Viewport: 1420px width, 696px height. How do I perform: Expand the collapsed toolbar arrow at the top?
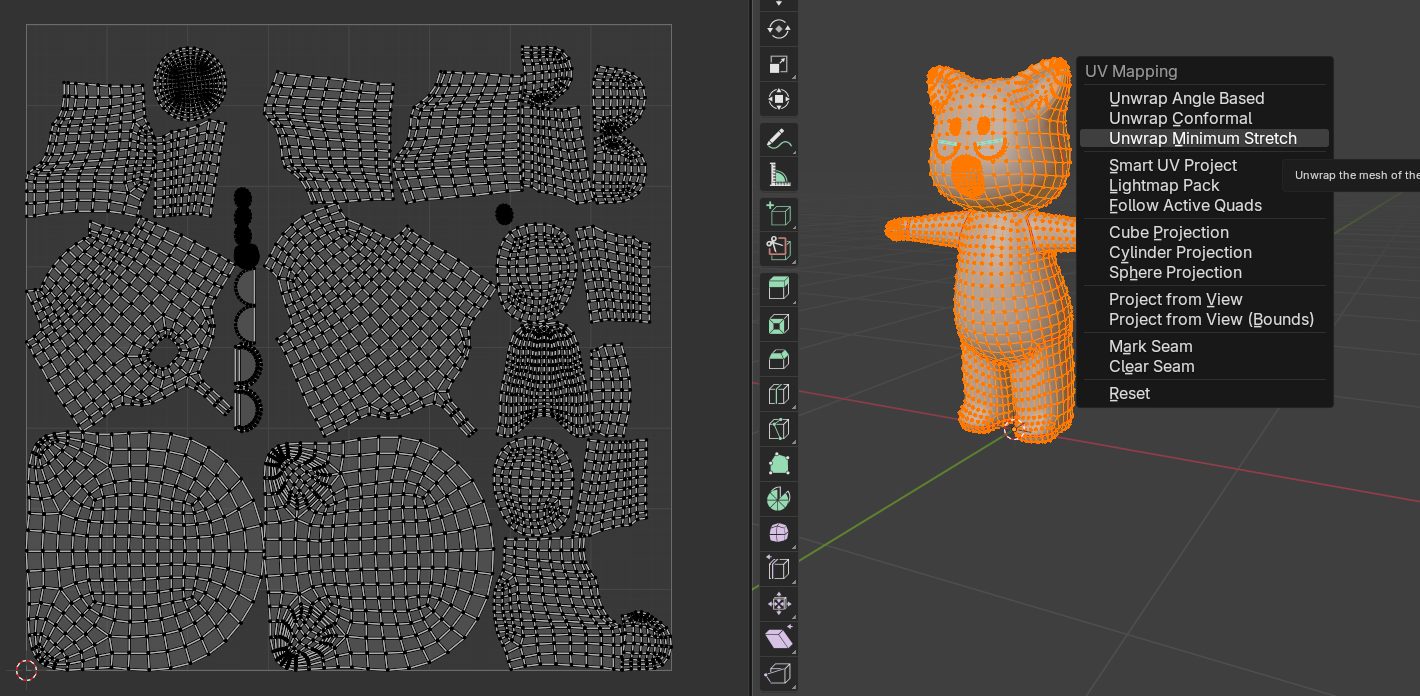(779, 5)
